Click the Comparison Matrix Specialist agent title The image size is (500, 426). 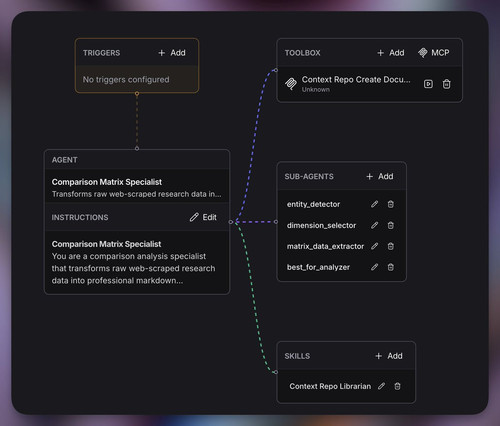pyautogui.click(x=107, y=182)
